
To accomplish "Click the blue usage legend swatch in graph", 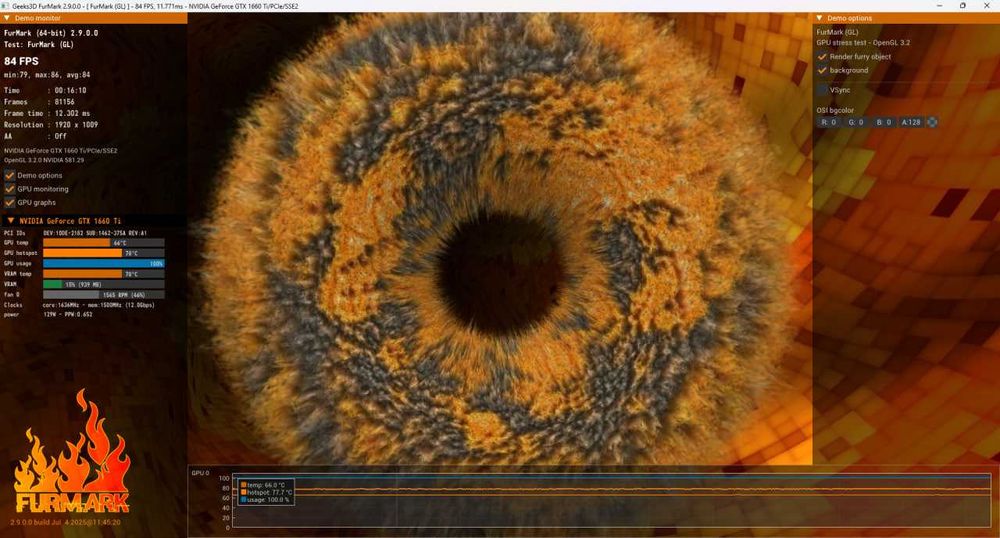I will tap(244, 500).
